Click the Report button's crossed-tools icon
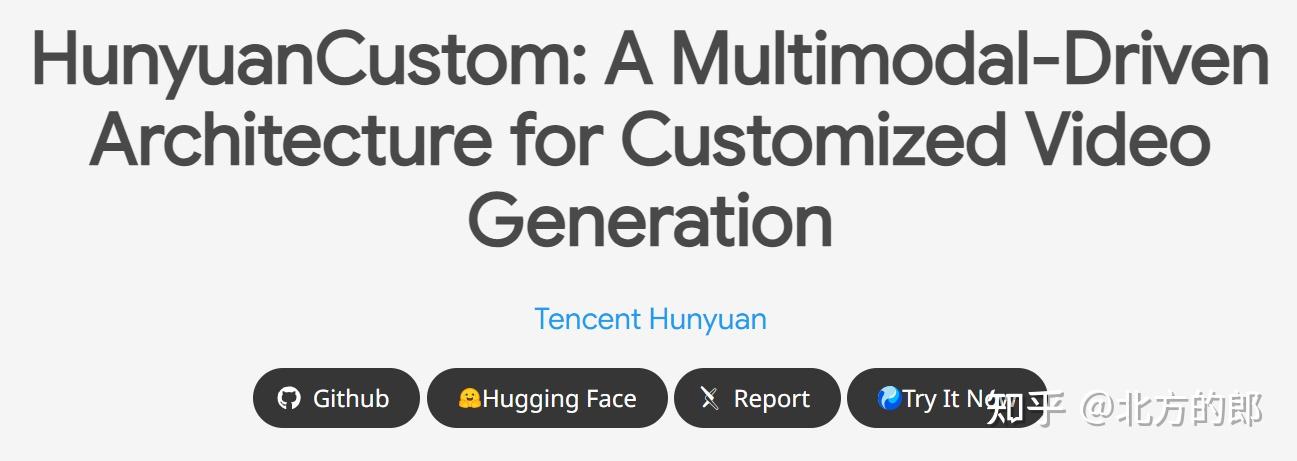 pos(710,398)
